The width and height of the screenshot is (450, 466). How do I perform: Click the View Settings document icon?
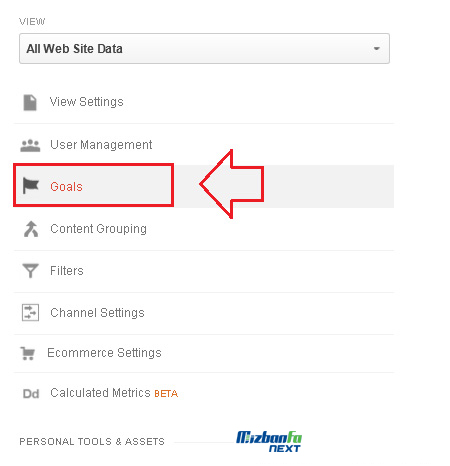click(30, 102)
